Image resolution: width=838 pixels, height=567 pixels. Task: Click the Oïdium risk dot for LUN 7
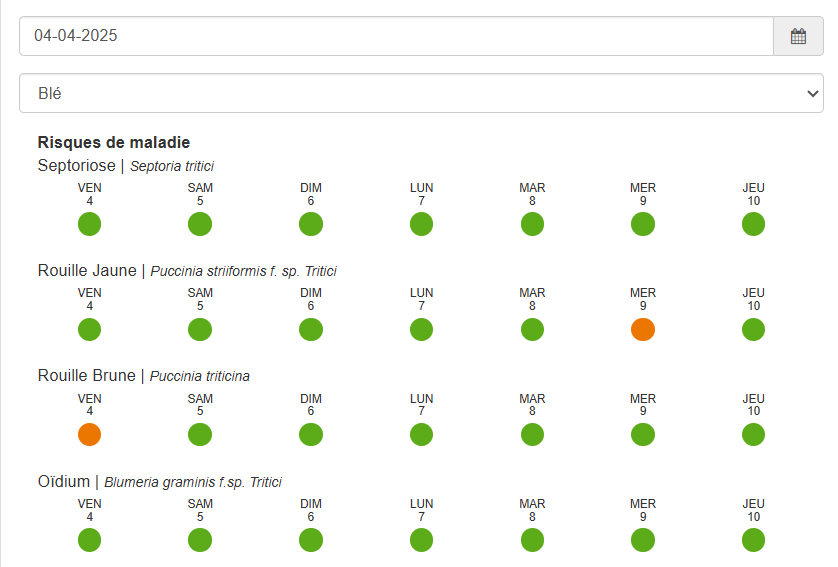[x=421, y=540]
